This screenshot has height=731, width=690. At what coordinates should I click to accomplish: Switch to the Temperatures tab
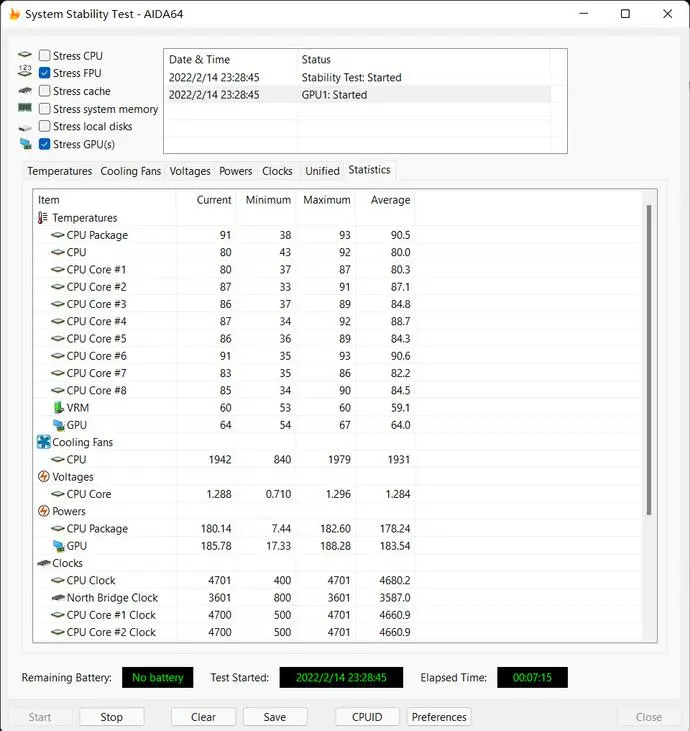[60, 171]
